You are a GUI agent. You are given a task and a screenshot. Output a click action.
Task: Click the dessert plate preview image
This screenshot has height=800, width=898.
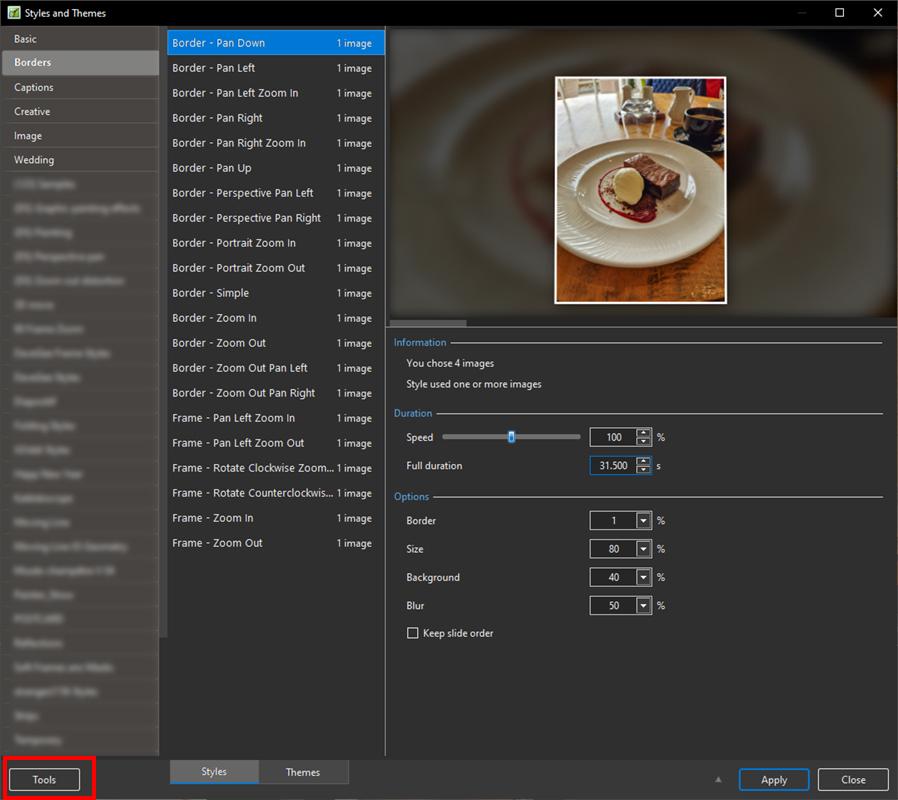coord(640,190)
